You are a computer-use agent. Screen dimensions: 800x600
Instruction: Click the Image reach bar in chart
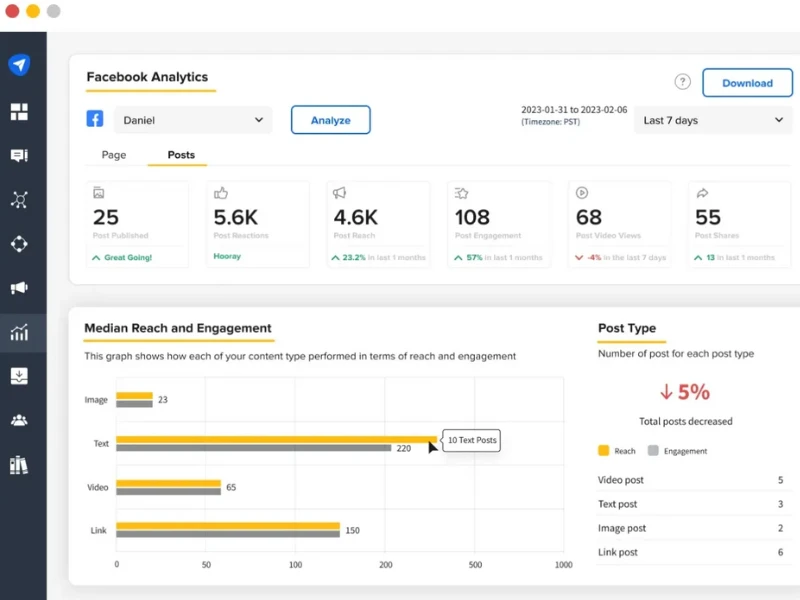pyautogui.click(x=134, y=395)
